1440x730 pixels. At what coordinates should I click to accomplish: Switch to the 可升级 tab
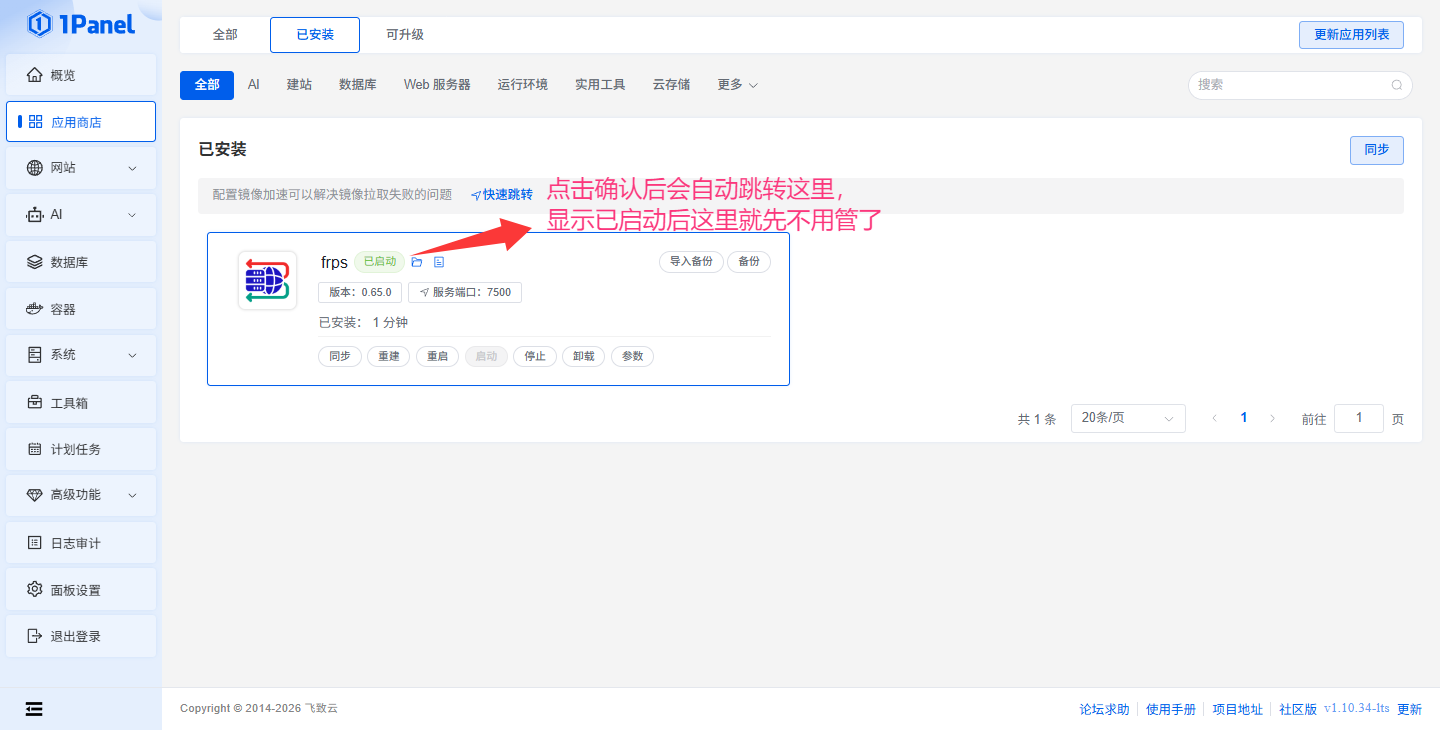pyautogui.click(x=405, y=35)
